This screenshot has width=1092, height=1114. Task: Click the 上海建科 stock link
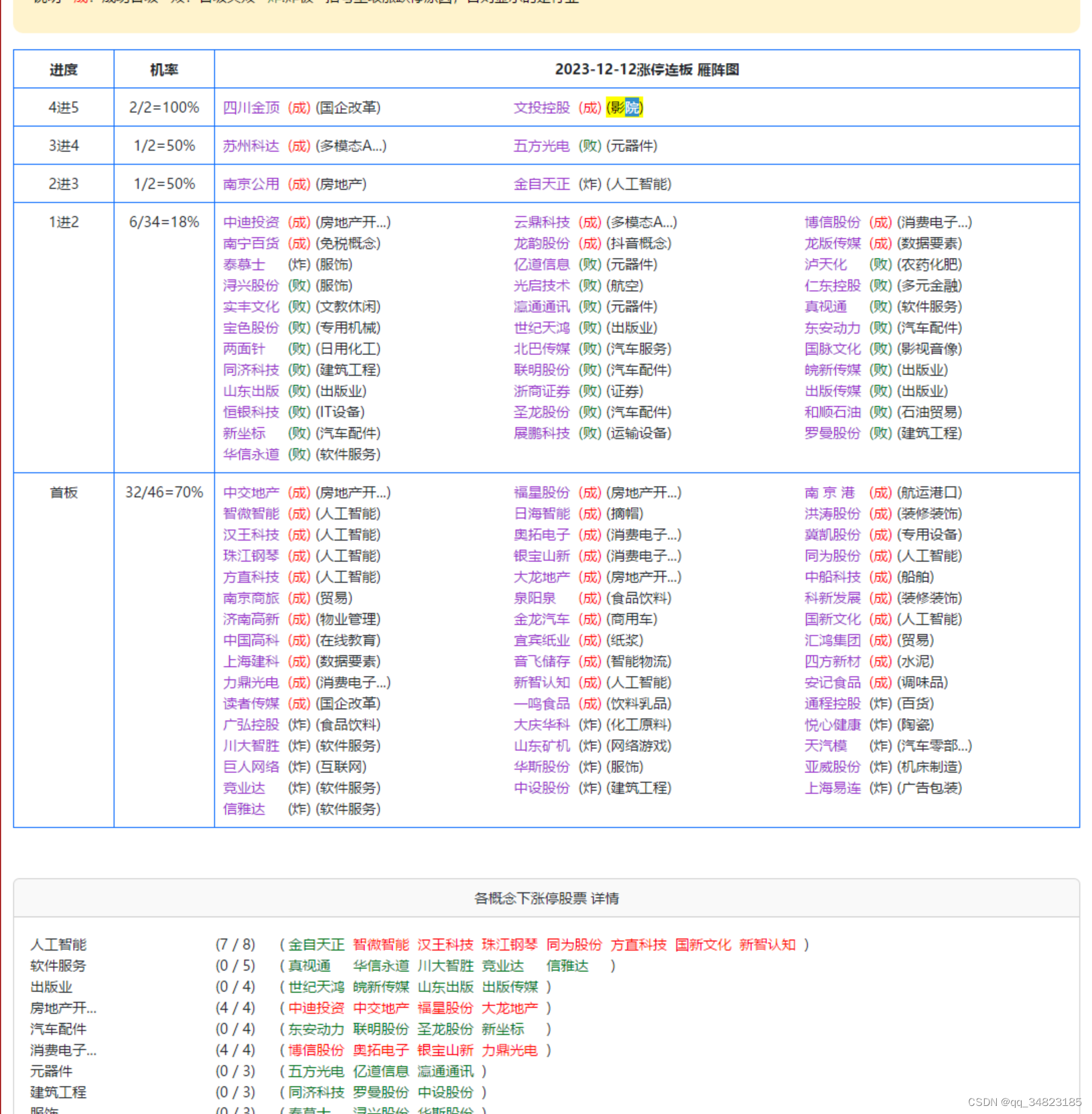[x=251, y=662]
